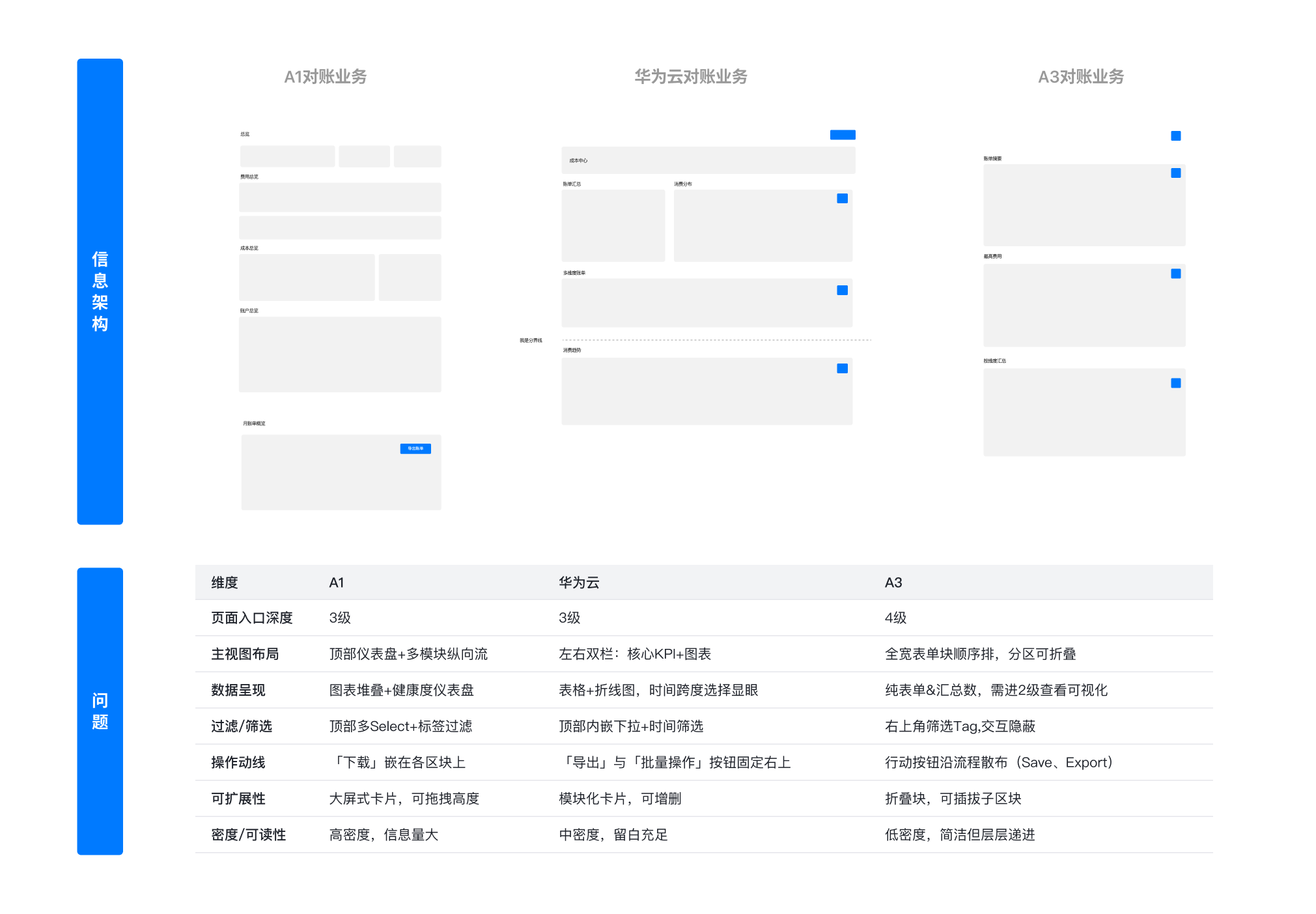Click the 账单汇总 placeholder card
Viewport: 1316px width, 914px height.
pos(613,225)
